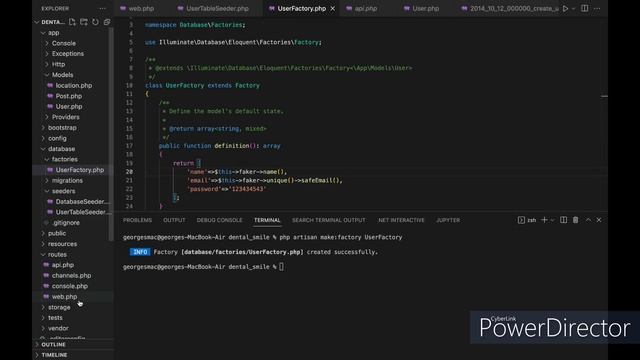Open the Debug Console tab
Screen dimensions: 640x360
pos(220,220)
